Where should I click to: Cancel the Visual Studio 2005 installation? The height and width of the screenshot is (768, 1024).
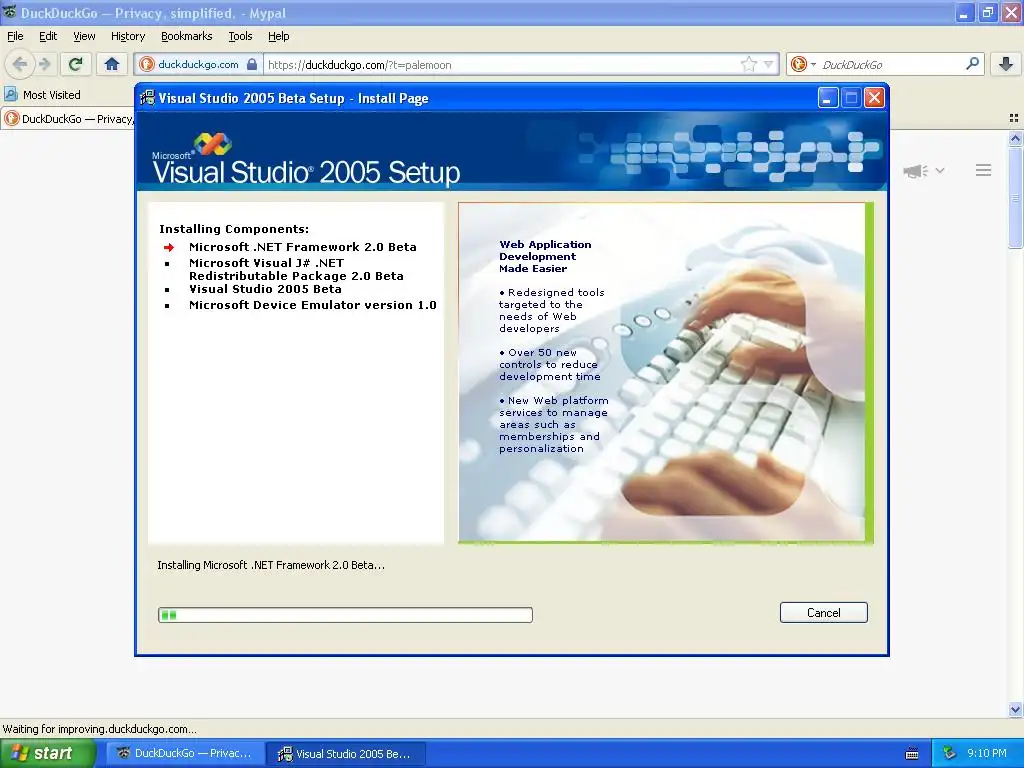824,613
